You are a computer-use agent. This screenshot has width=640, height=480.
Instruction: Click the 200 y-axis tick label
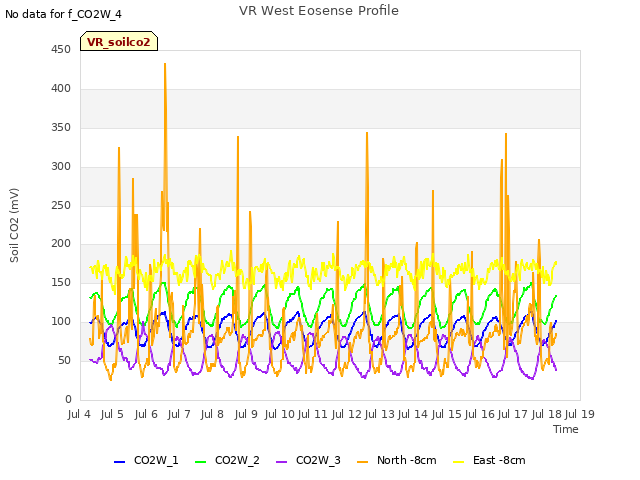[61, 244]
